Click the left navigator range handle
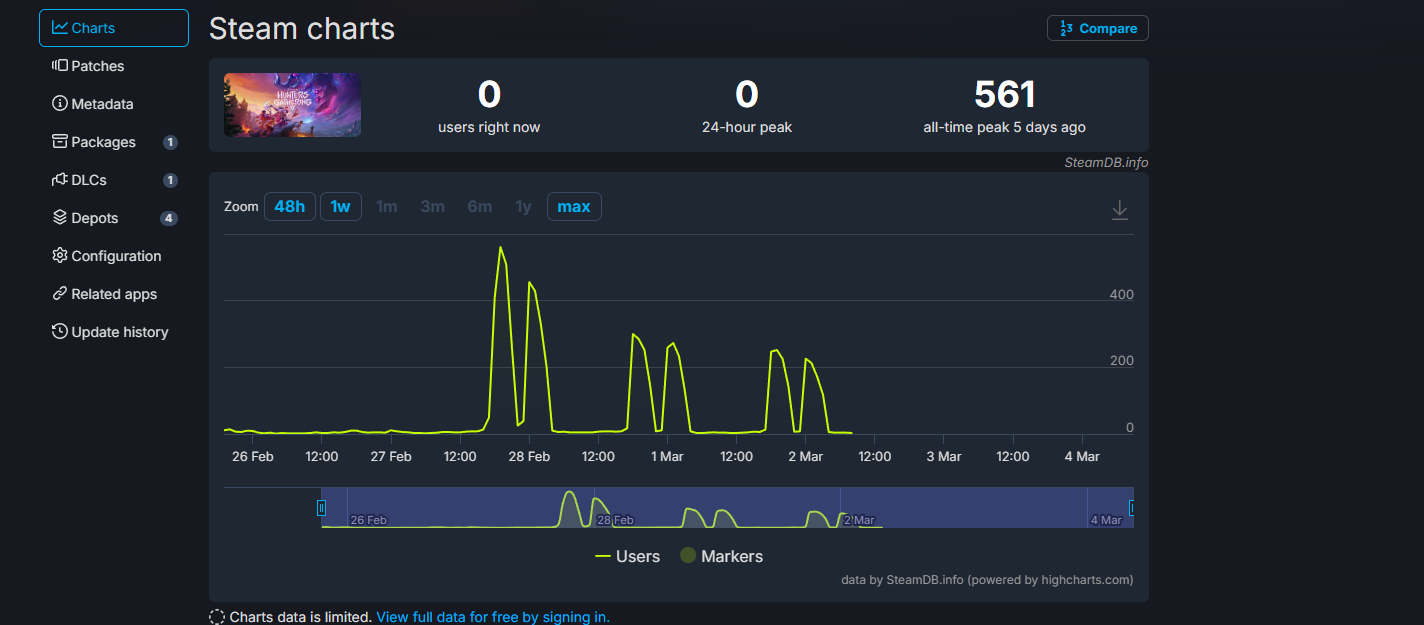This screenshot has width=1424, height=625. (x=321, y=507)
